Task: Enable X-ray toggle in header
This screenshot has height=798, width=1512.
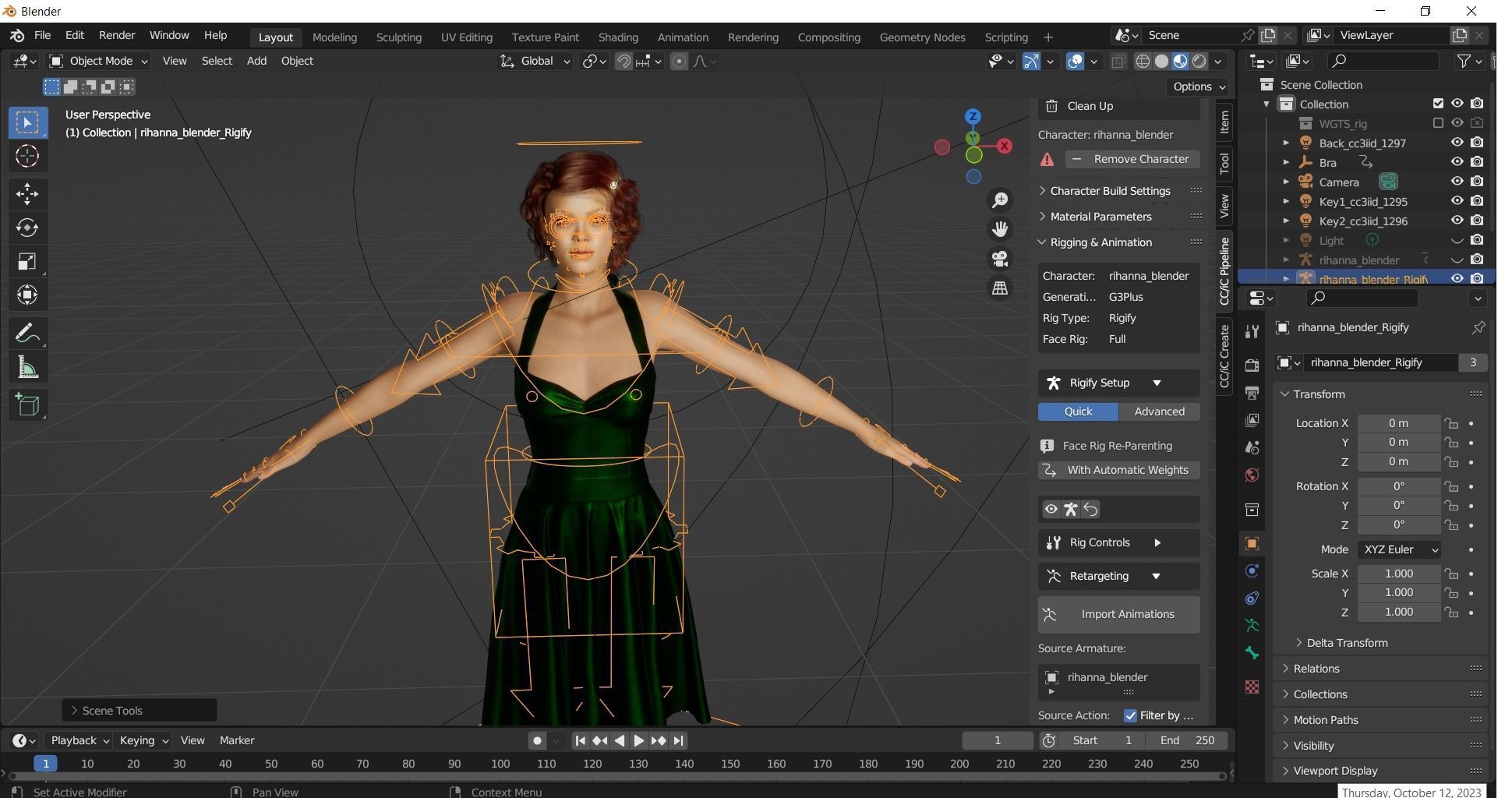Action: [x=1118, y=62]
